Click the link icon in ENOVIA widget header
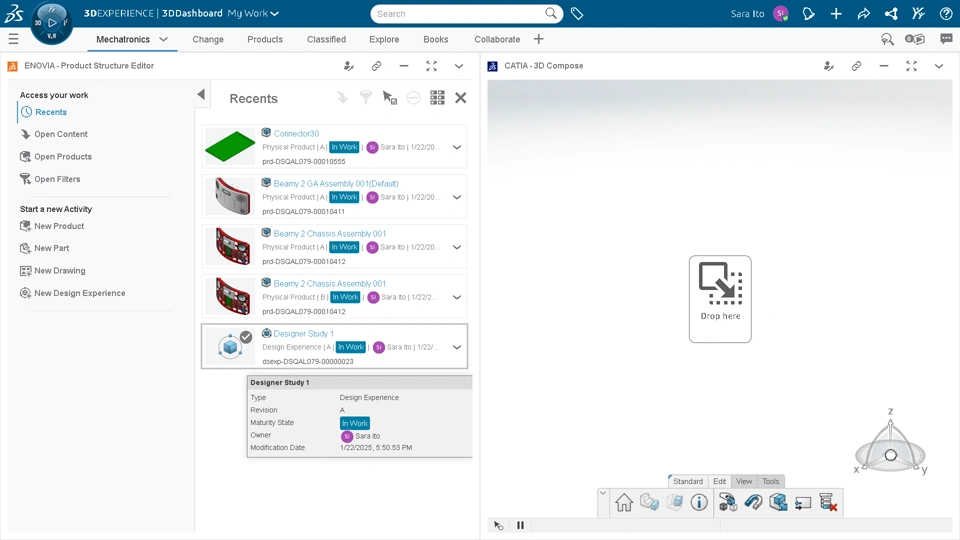This screenshot has height=540, width=960. 376,66
